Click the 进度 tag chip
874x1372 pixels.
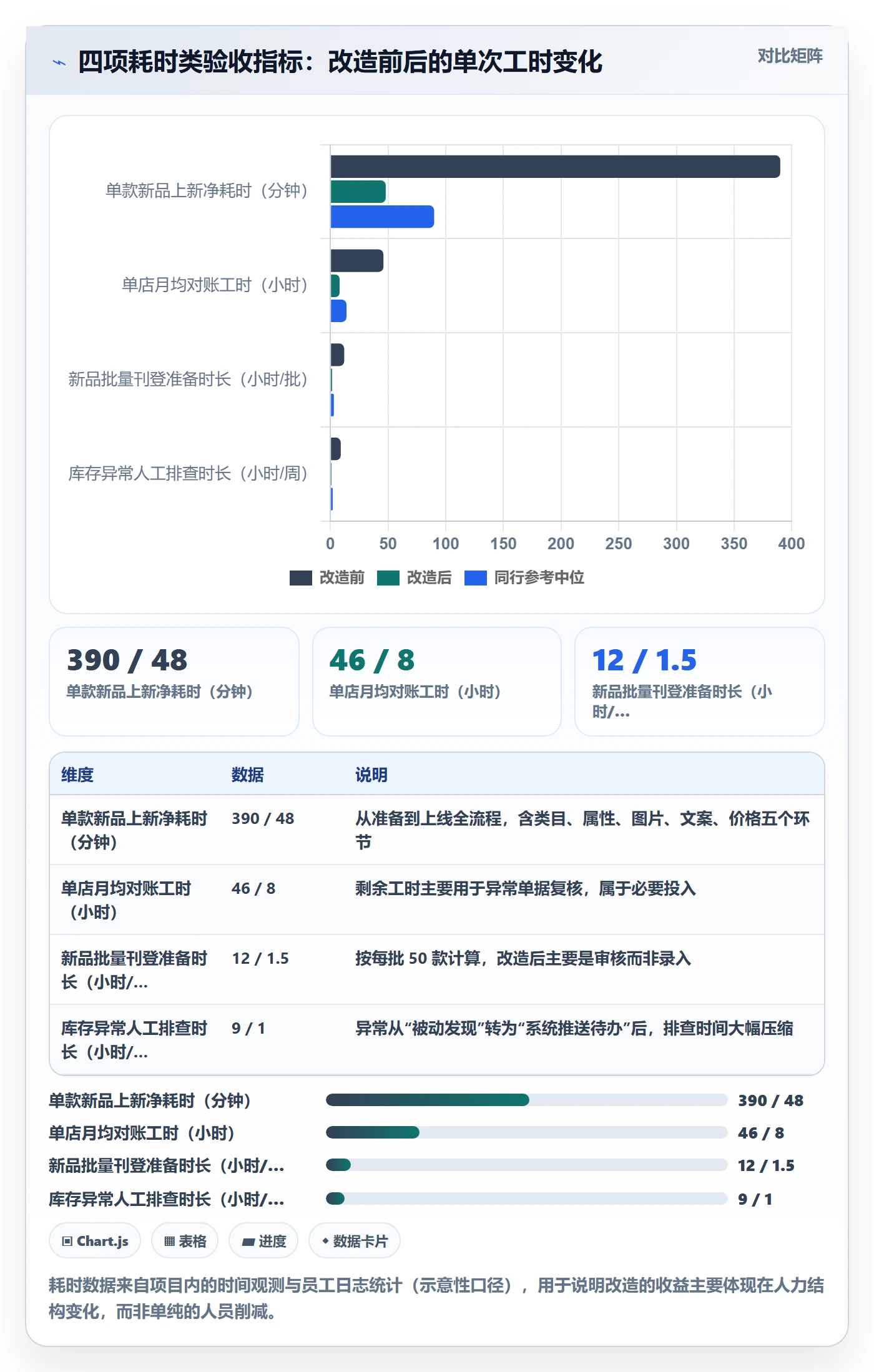point(263,1241)
